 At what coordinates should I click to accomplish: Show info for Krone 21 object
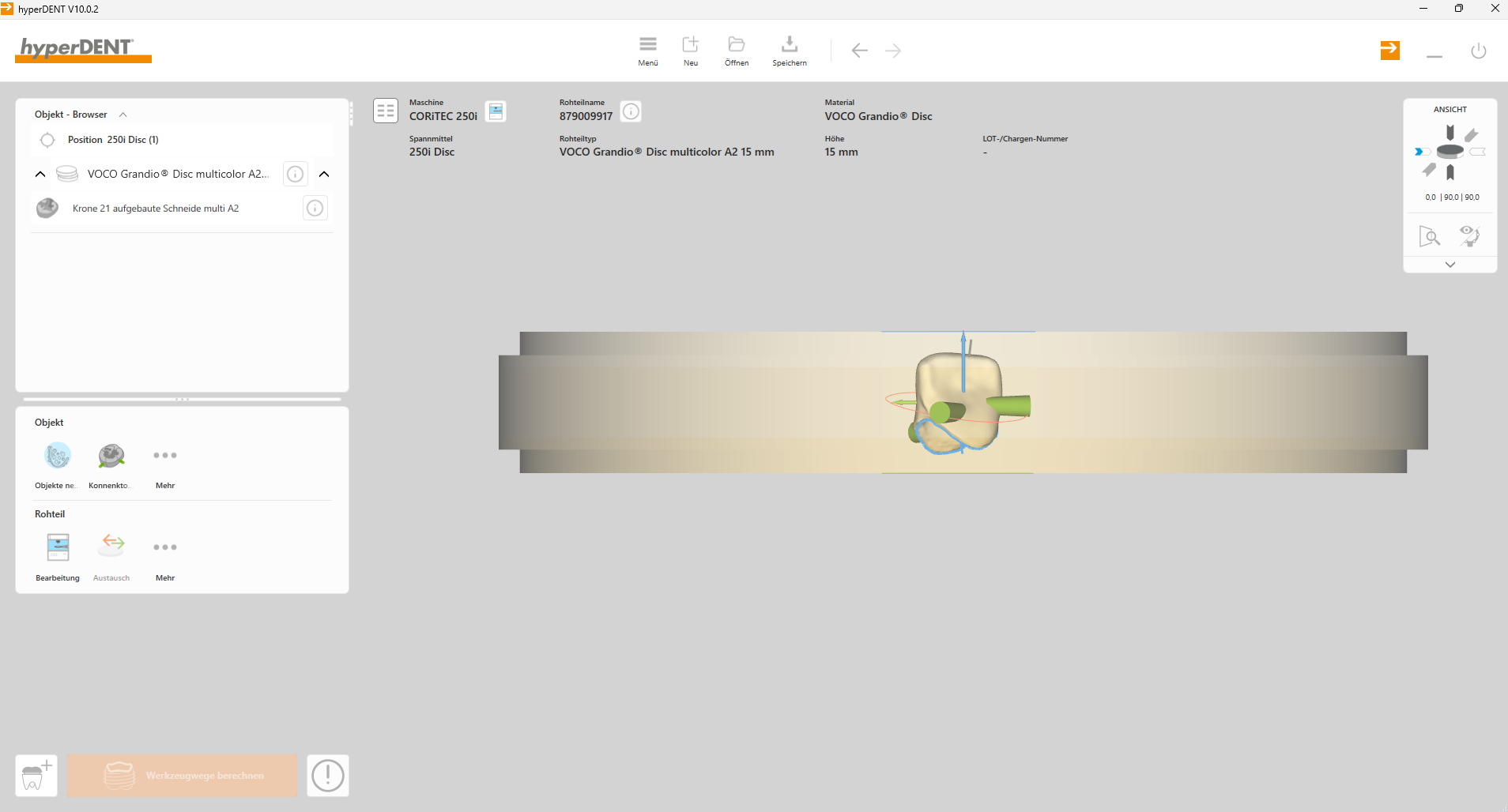tap(315, 209)
